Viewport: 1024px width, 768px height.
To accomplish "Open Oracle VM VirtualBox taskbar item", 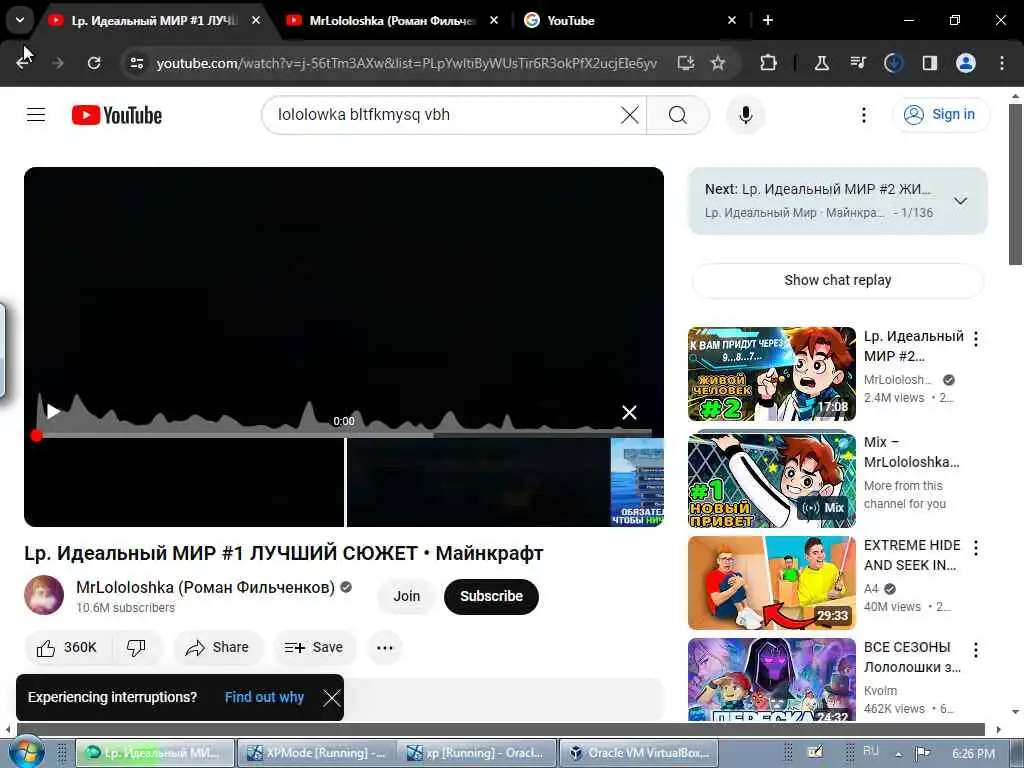I will click(x=638, y=753).
